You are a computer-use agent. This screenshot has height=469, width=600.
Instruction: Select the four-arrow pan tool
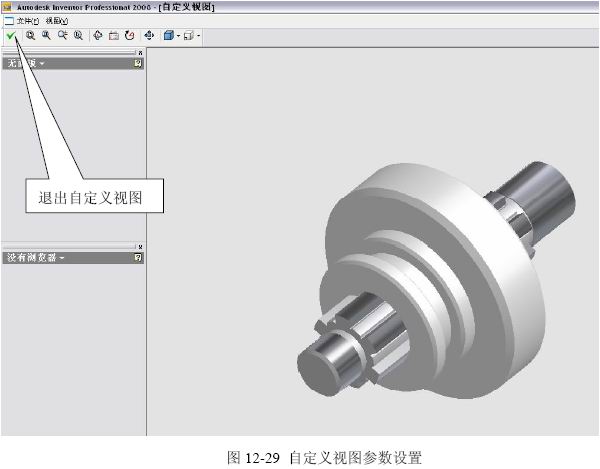point(149,36)
